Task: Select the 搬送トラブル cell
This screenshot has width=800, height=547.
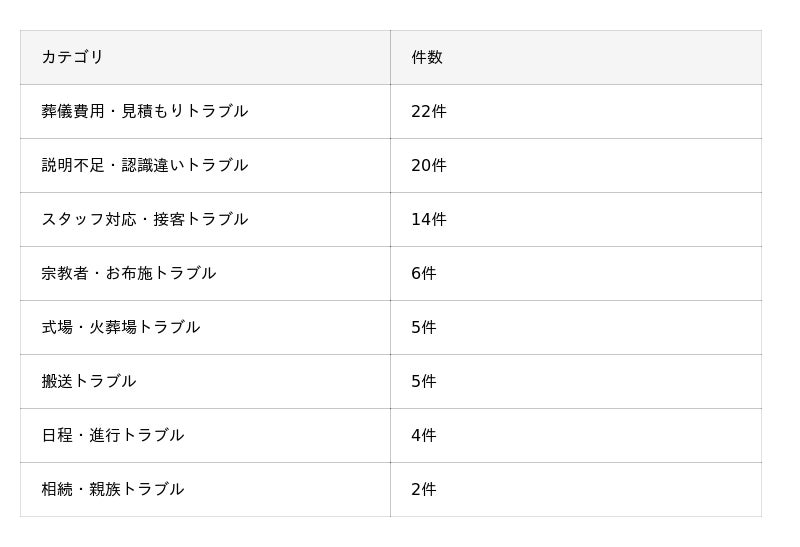Action: pyautogui.click(x=88, y=381)
